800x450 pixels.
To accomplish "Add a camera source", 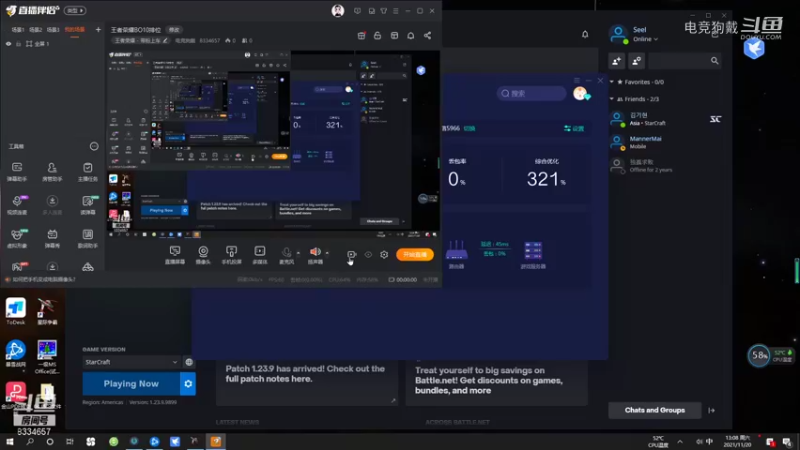I will click(x=203, y=255).
